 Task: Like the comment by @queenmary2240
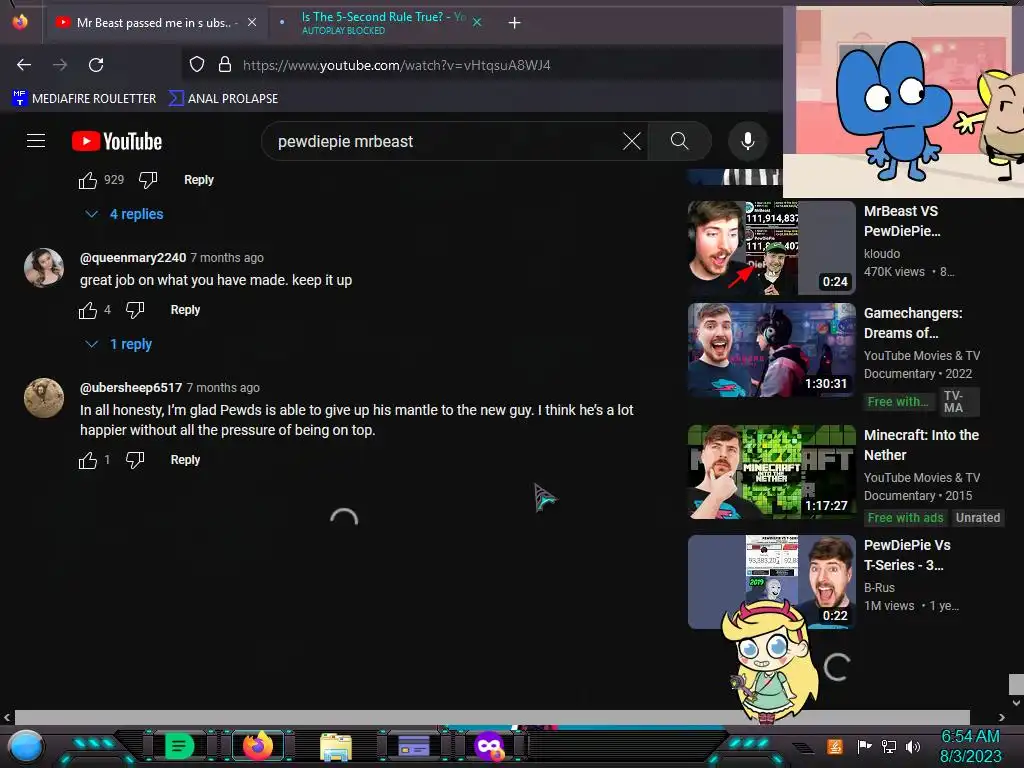click(x=88, y=310)
